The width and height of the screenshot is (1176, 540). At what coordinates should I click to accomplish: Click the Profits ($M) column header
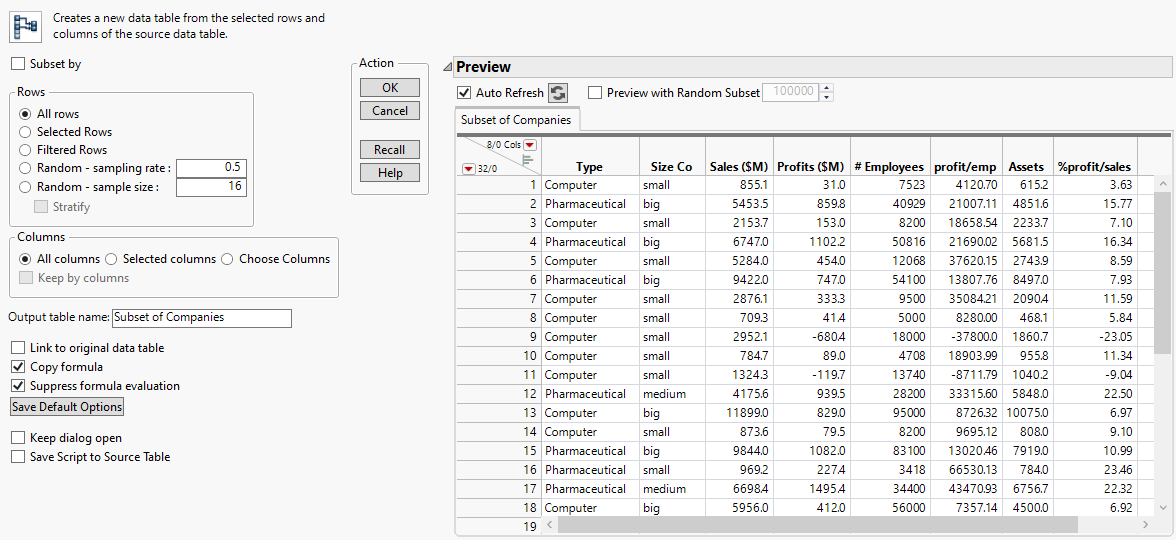coord(810,167)
